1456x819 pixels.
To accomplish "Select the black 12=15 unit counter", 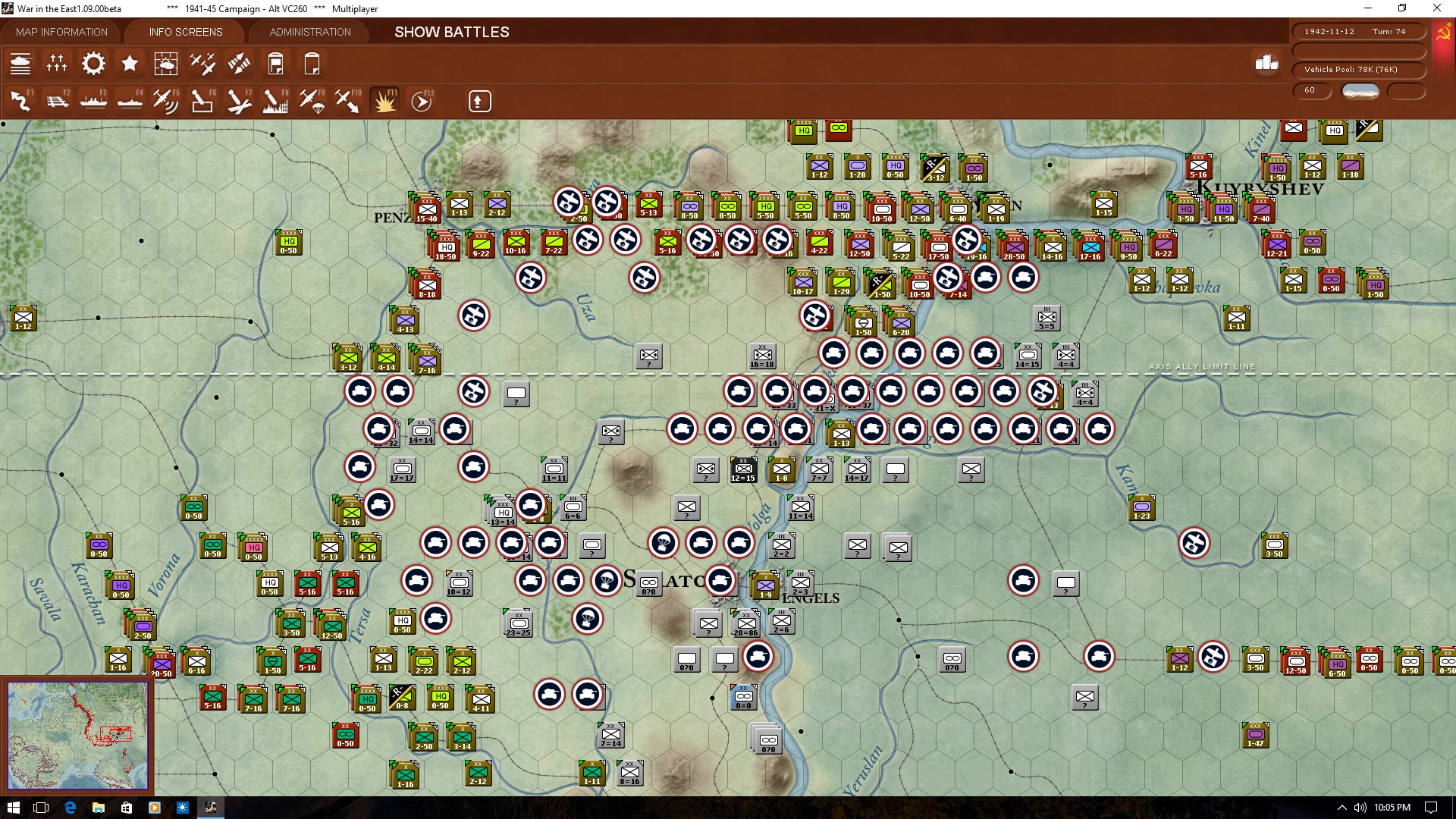I will point(743,469).
